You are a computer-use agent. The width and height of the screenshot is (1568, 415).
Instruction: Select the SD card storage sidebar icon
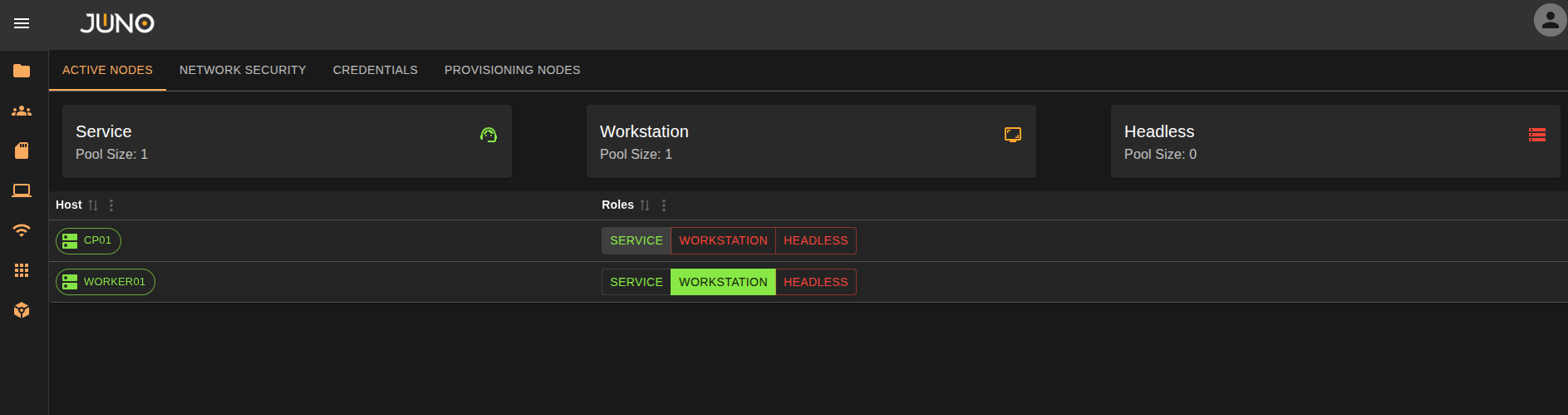pyautogui.click(x=22, y=151)
